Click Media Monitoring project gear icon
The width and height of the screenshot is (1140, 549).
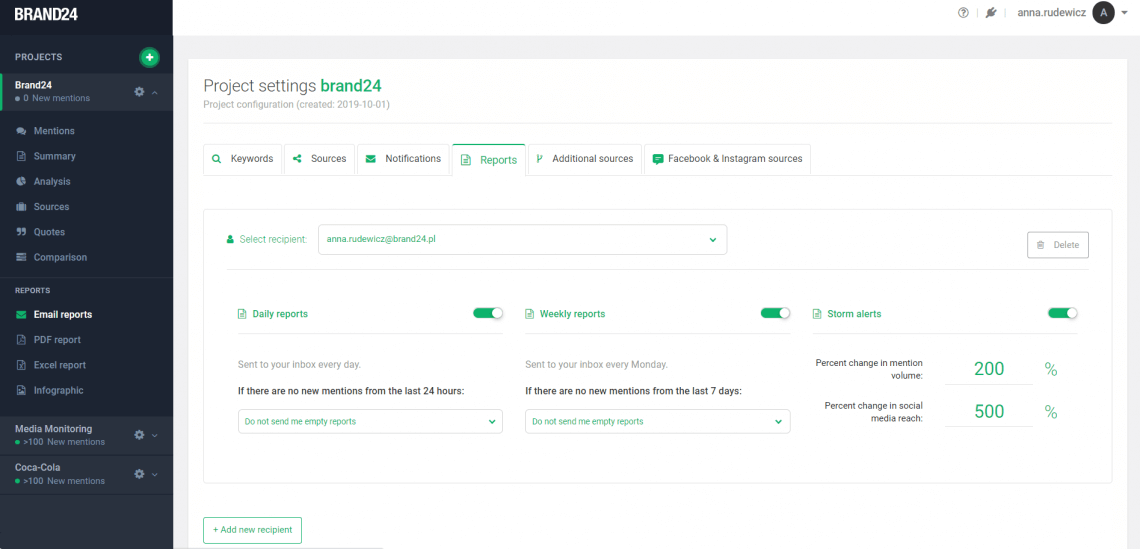[140, 435]
